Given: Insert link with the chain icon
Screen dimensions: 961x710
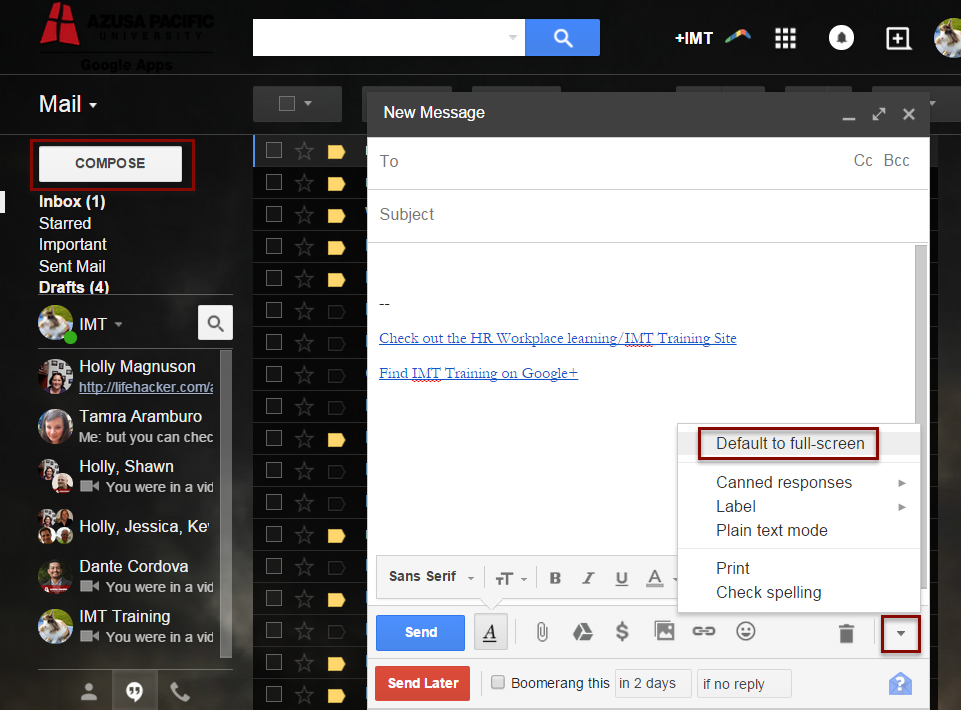Looking at the screenshot, I should 704,631.
